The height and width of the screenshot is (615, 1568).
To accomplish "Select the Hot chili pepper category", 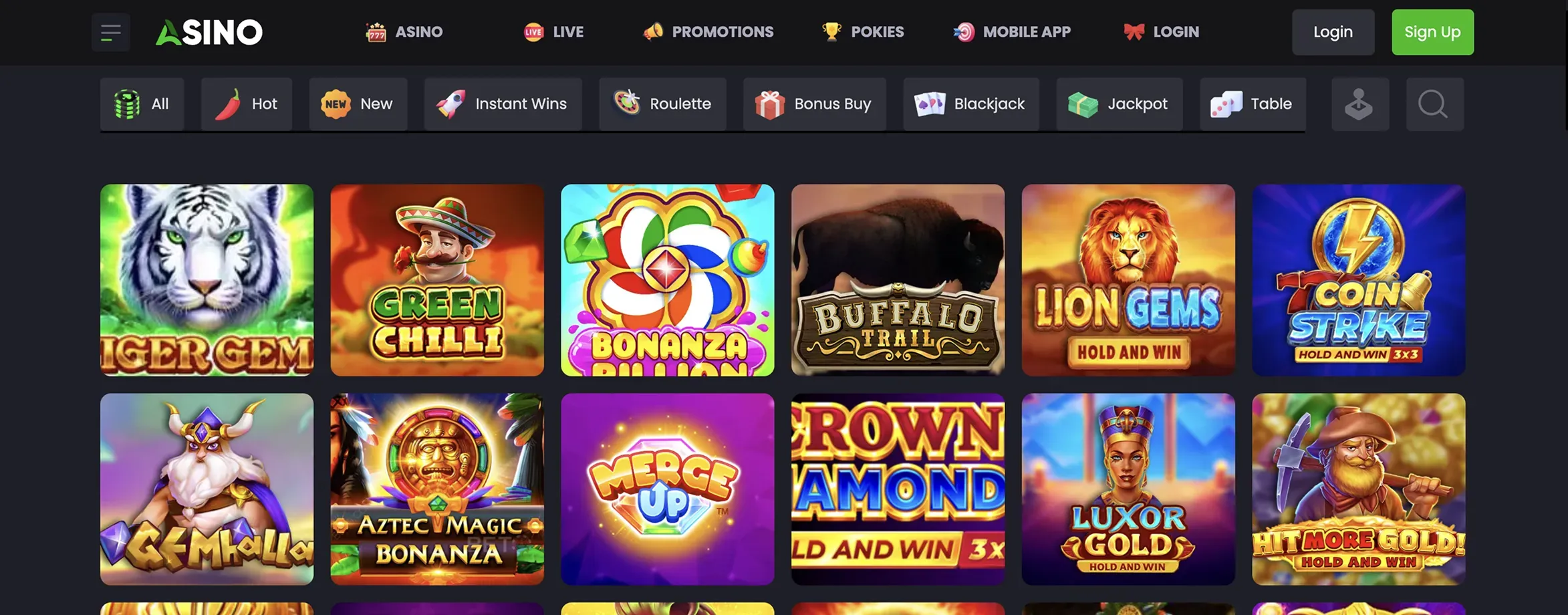I will [x=246, y=104].
